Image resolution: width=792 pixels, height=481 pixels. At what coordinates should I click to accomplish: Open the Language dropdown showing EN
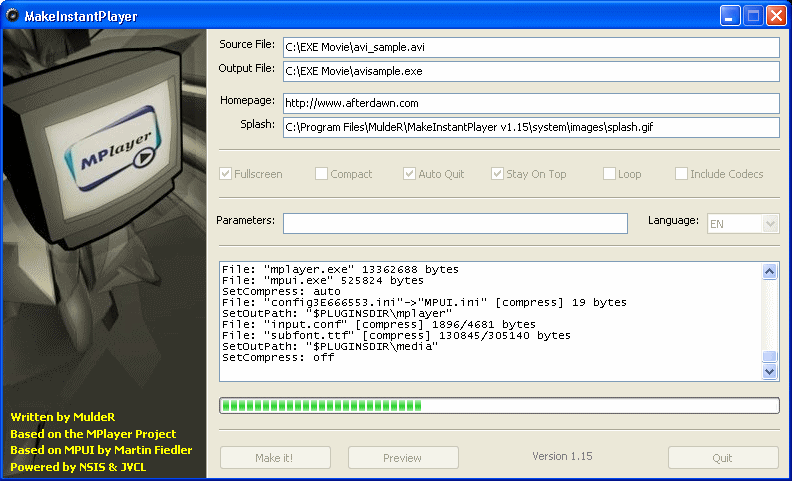(x=743, y=224)
